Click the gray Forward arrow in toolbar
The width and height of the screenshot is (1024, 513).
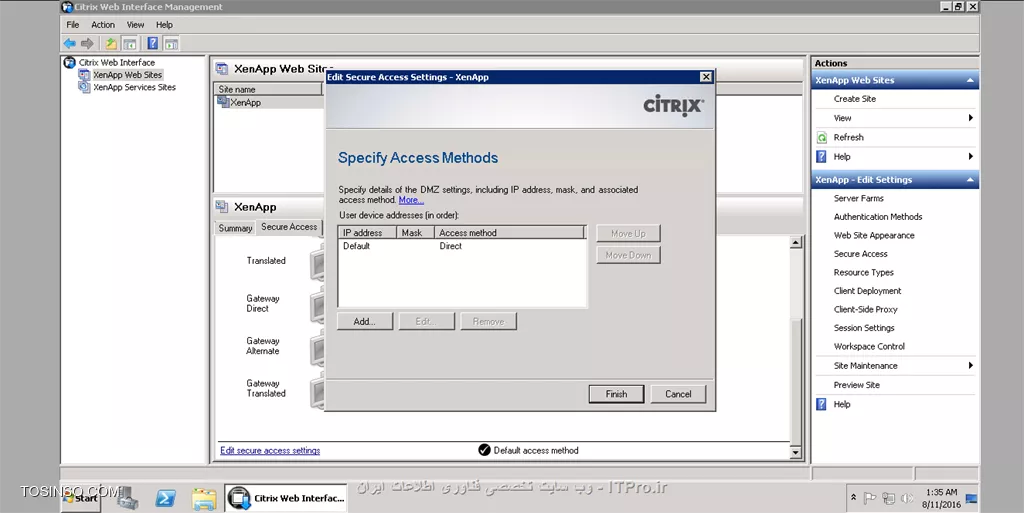(x=87, y=44)
